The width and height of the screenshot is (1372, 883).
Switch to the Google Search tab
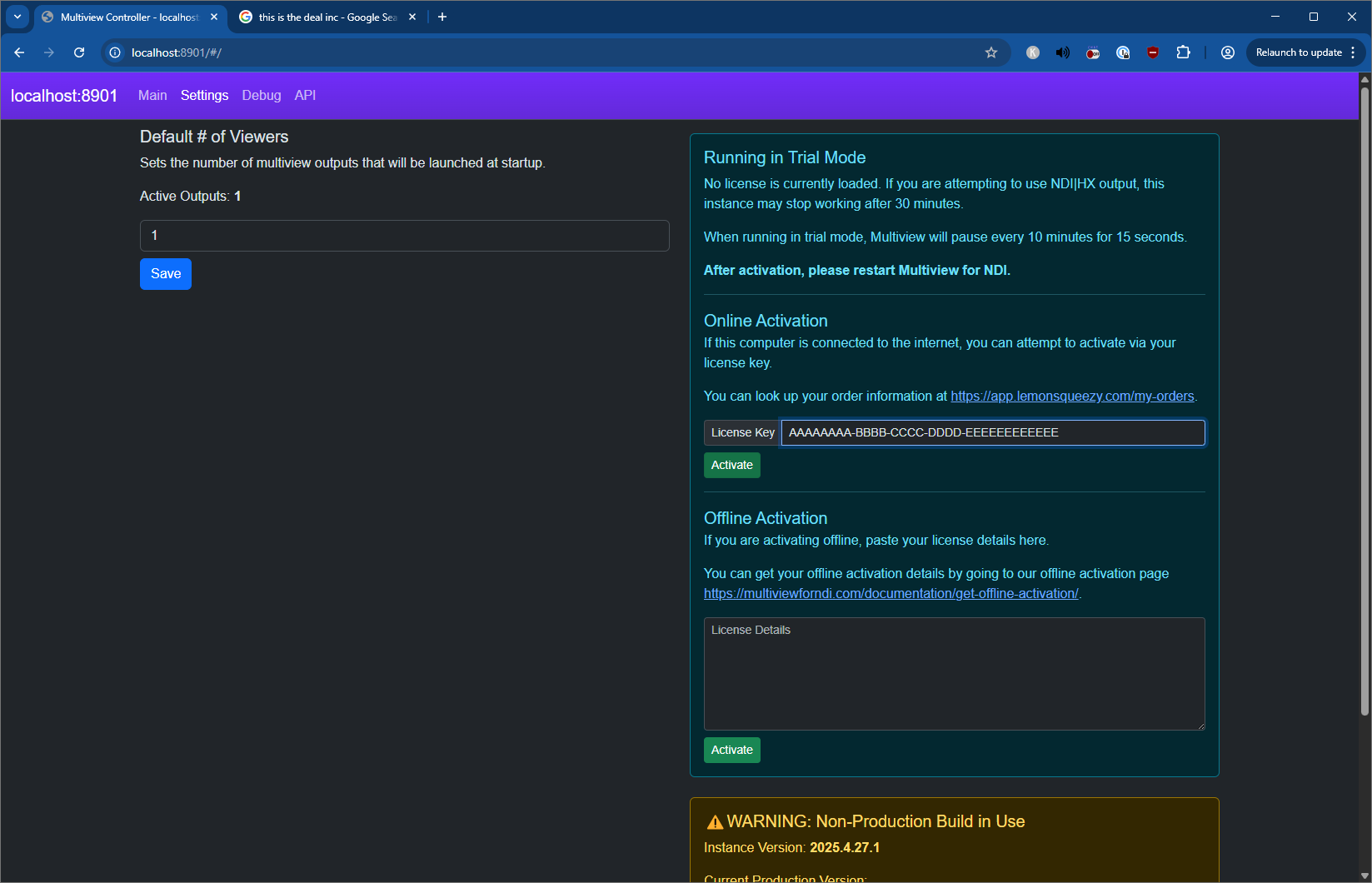(x=327, y=17)
